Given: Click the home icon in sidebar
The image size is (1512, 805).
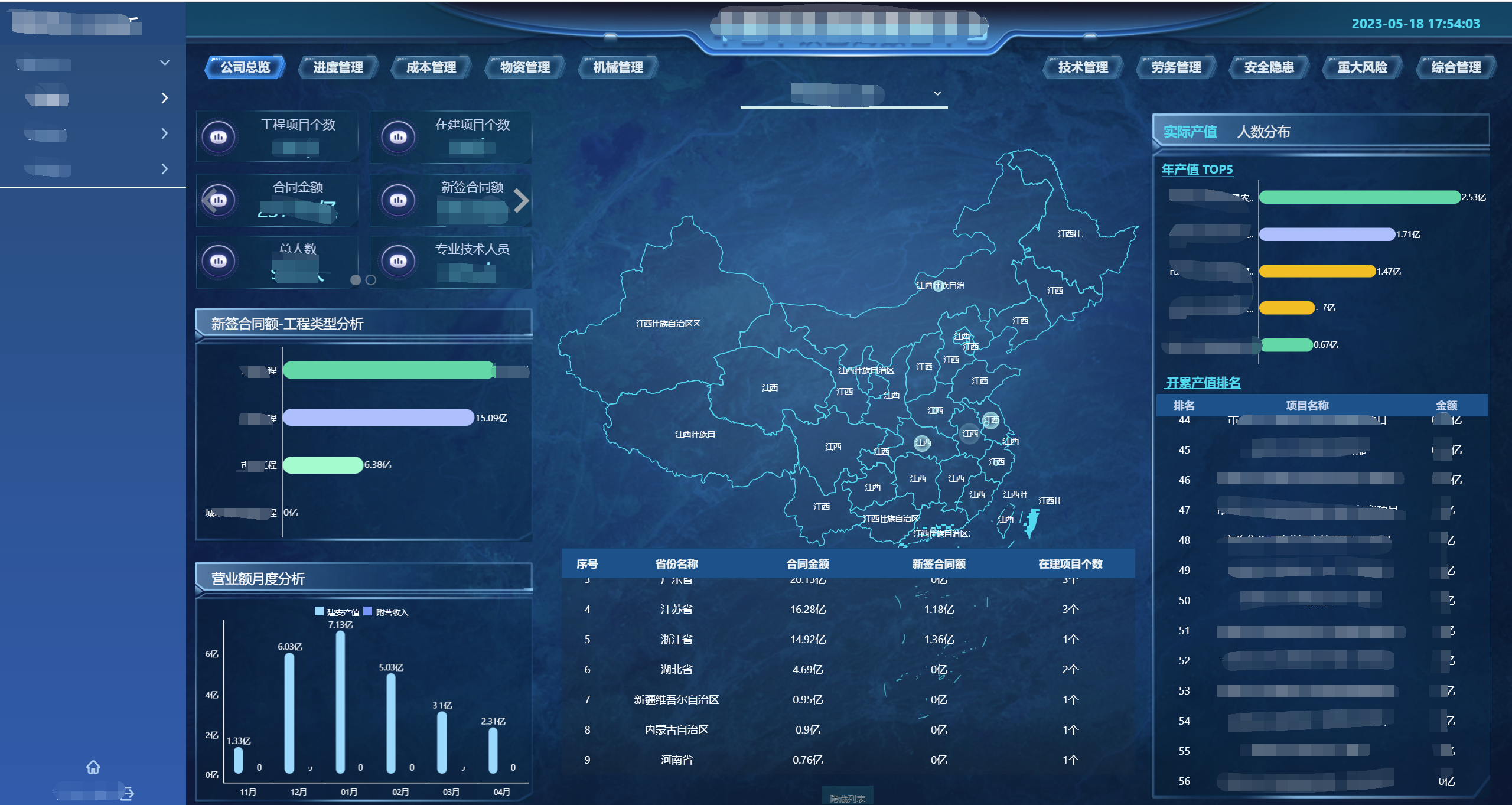Looking at the screenshot, I should pyautogui.click(x=93, y=767).
